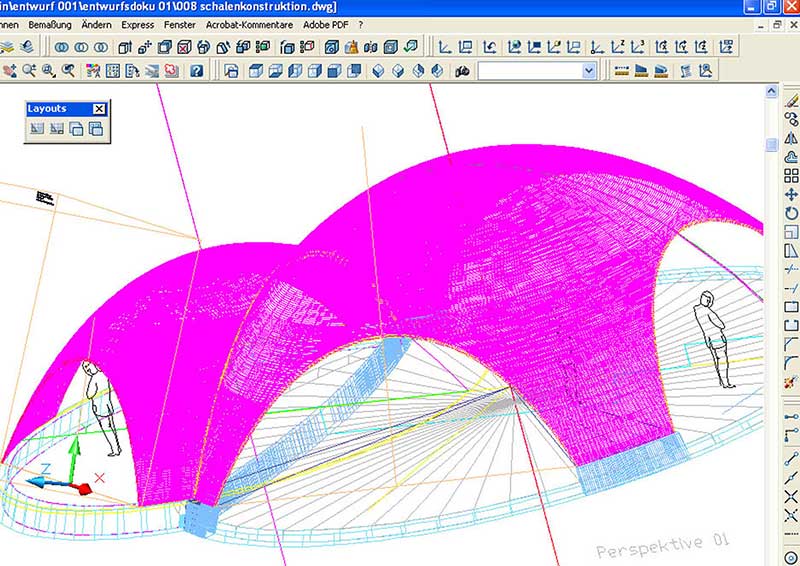800x566 pixels.
Task: Open the Express menu
Action: [x=137, y=23]
